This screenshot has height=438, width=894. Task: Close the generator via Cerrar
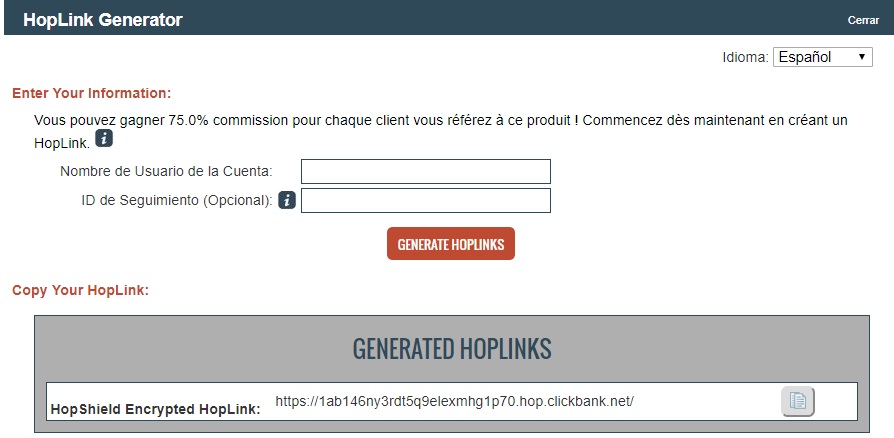coord(863,20)
